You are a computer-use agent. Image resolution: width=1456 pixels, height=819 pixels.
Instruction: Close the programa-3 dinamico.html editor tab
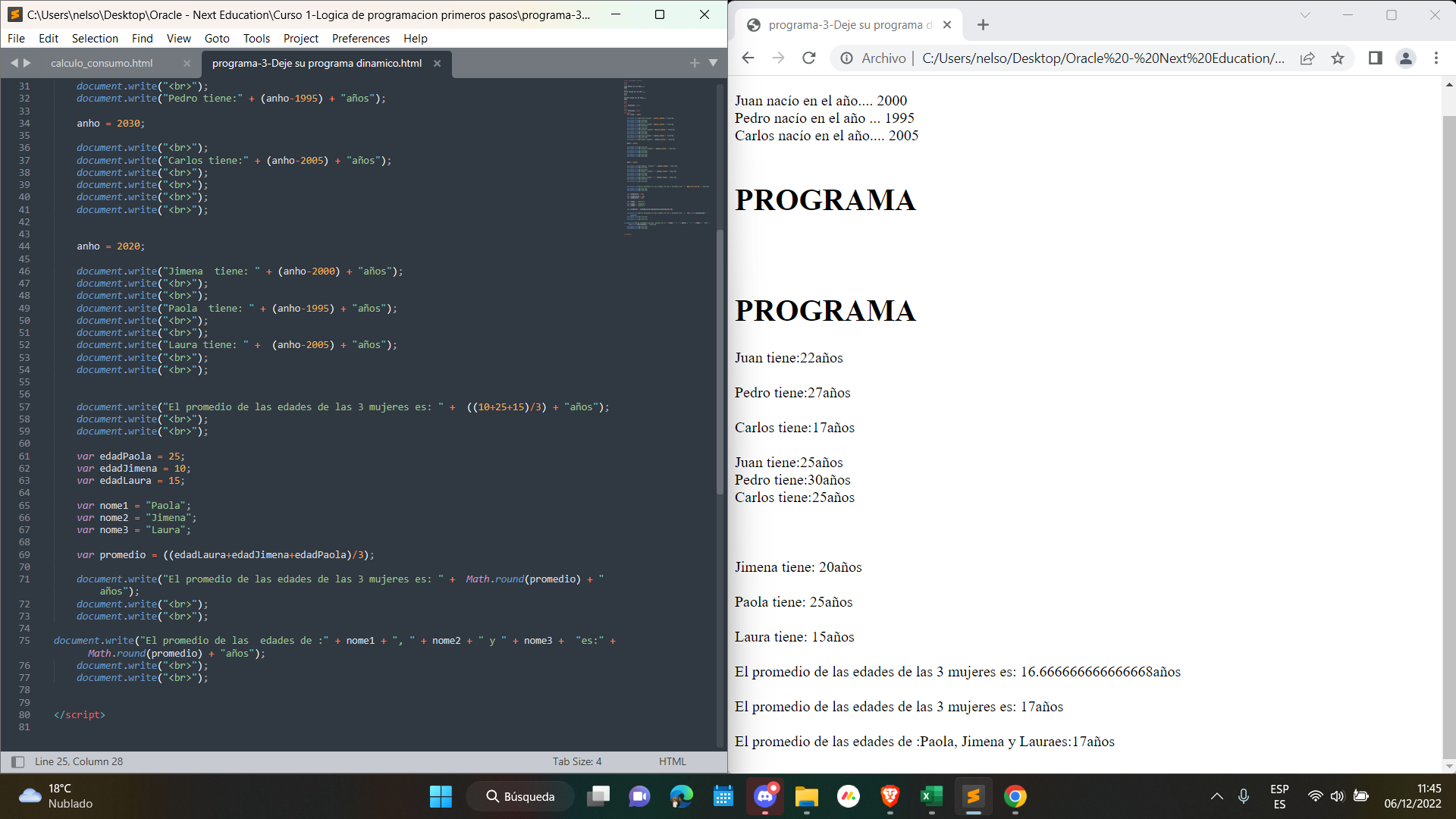click(x=437, y=63)
